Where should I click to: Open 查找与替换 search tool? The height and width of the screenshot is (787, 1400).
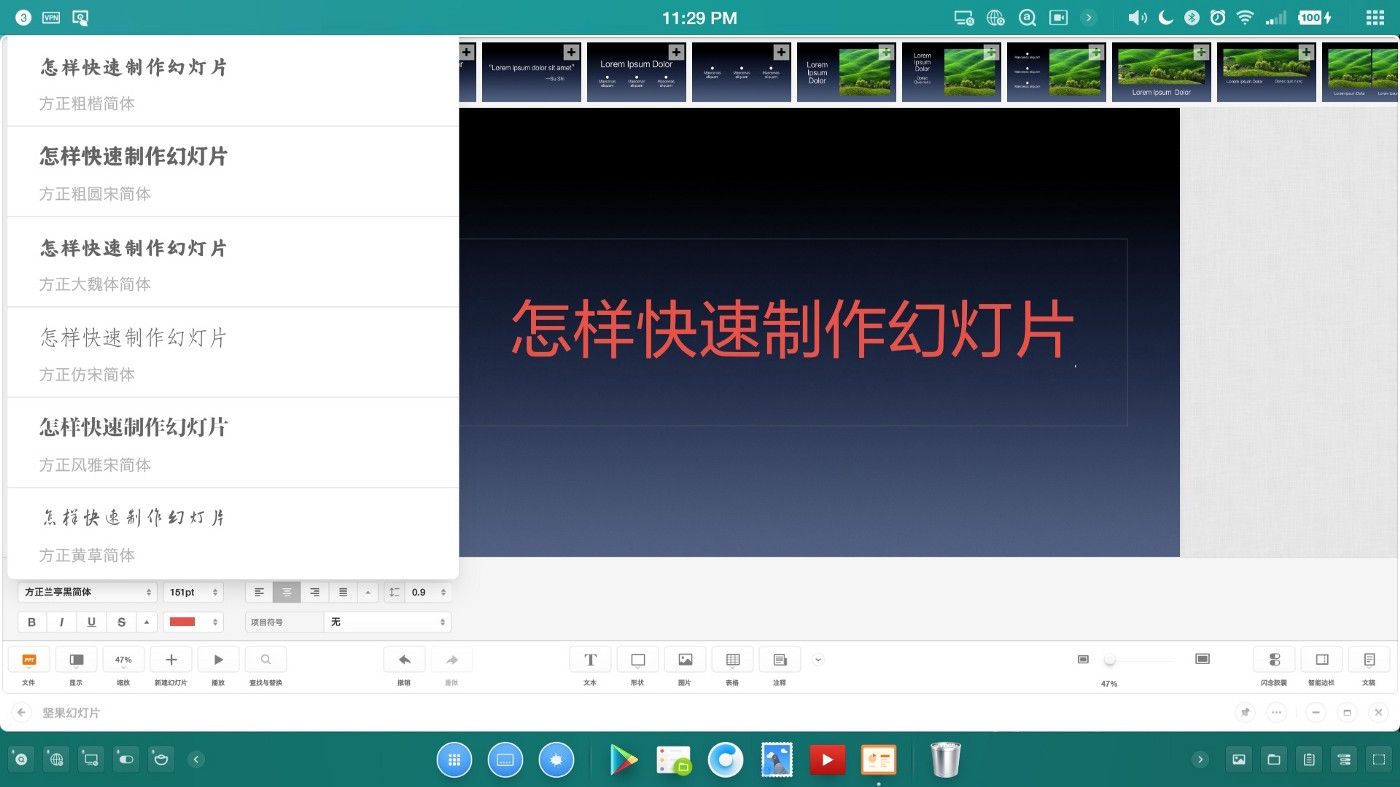(265, 660)
